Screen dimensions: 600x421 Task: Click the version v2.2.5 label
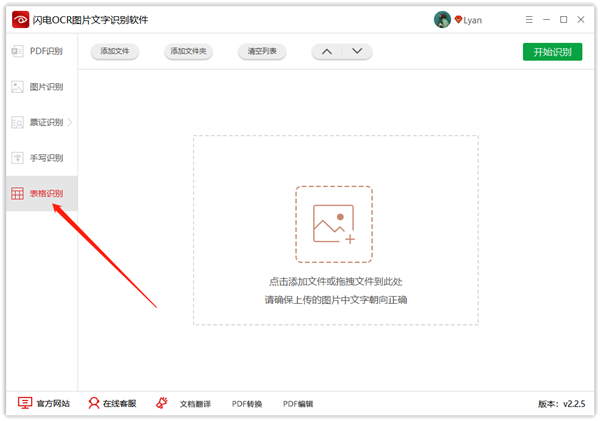[x=561, y=404]
